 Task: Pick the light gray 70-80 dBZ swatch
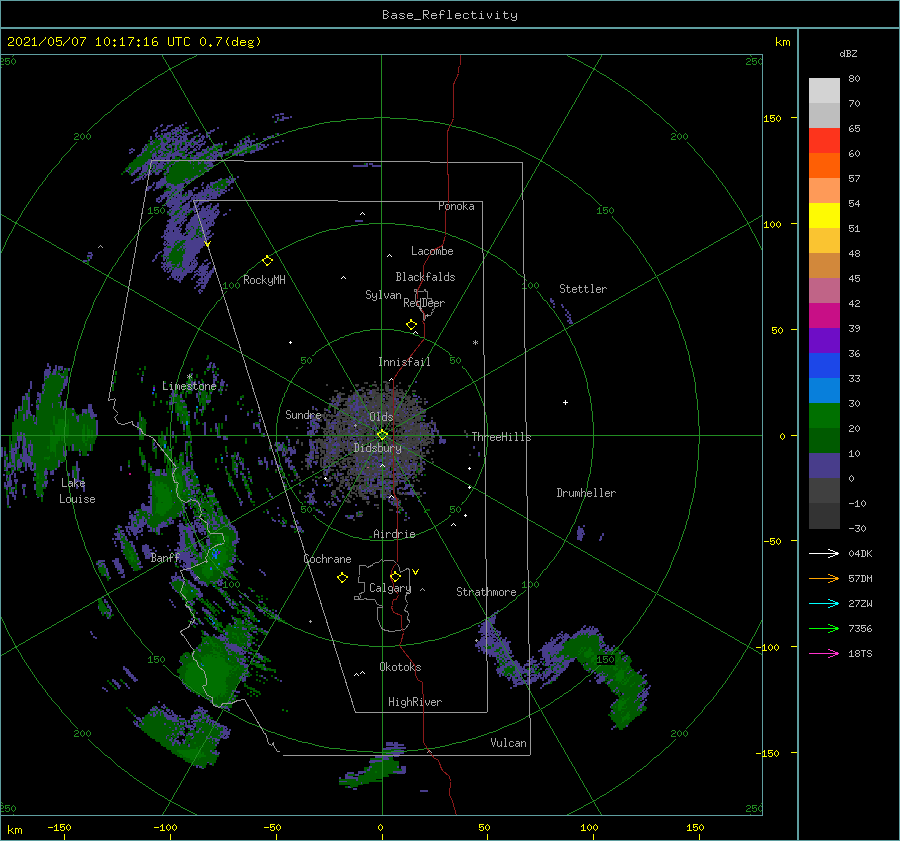pyautogui.click(x=824, y=91)
